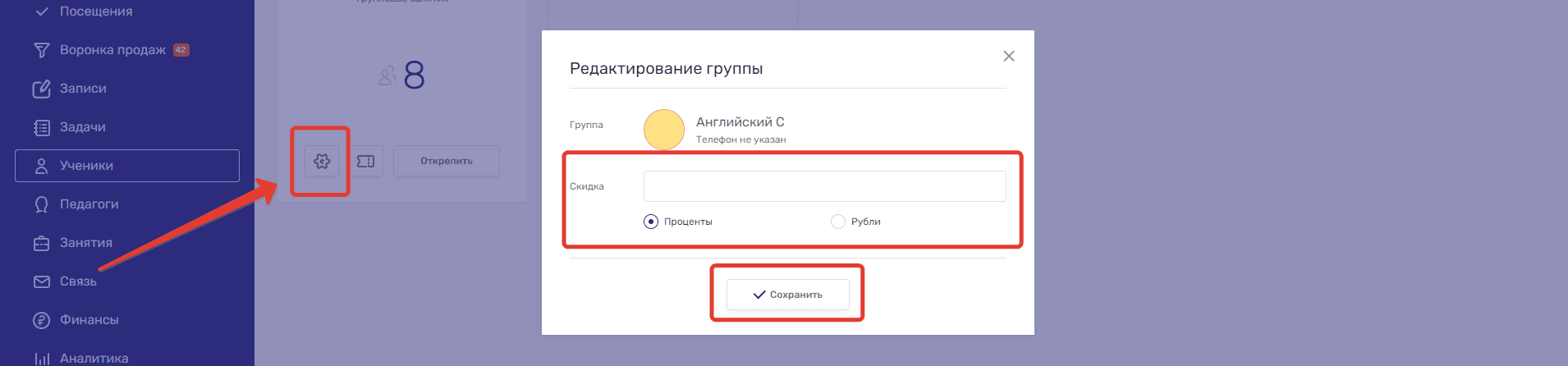Select the Проценты discount option
The image size is (1568, 366).
tap(651, 222)
